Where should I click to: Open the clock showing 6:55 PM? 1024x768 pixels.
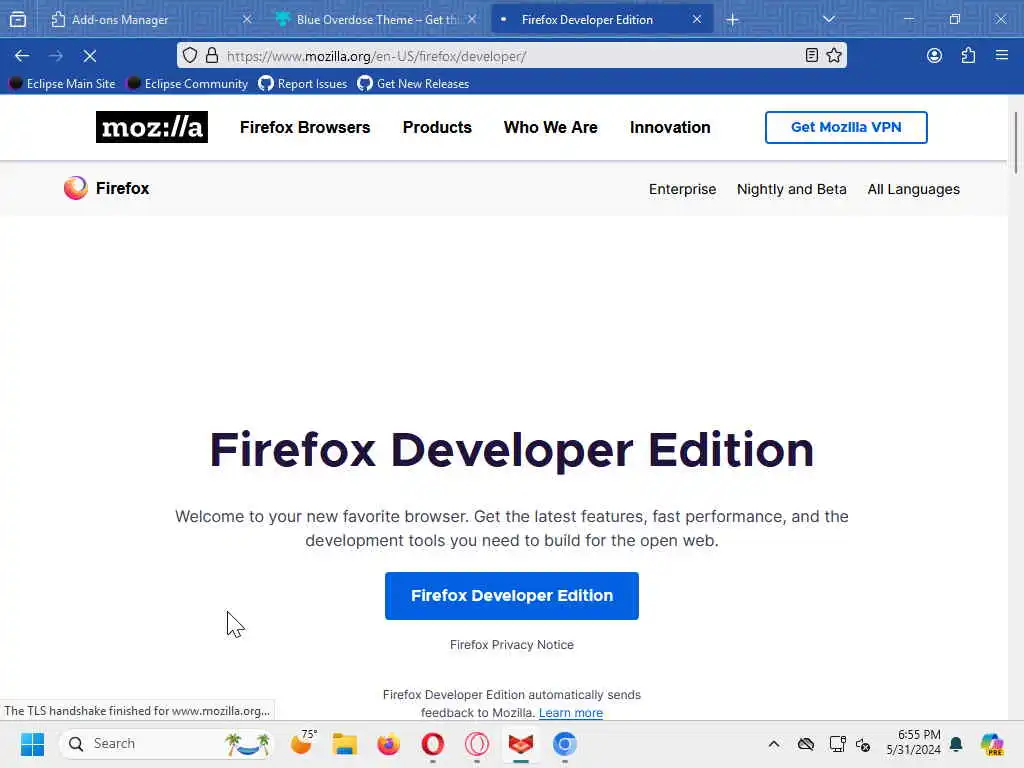click(x=913, y=743)
